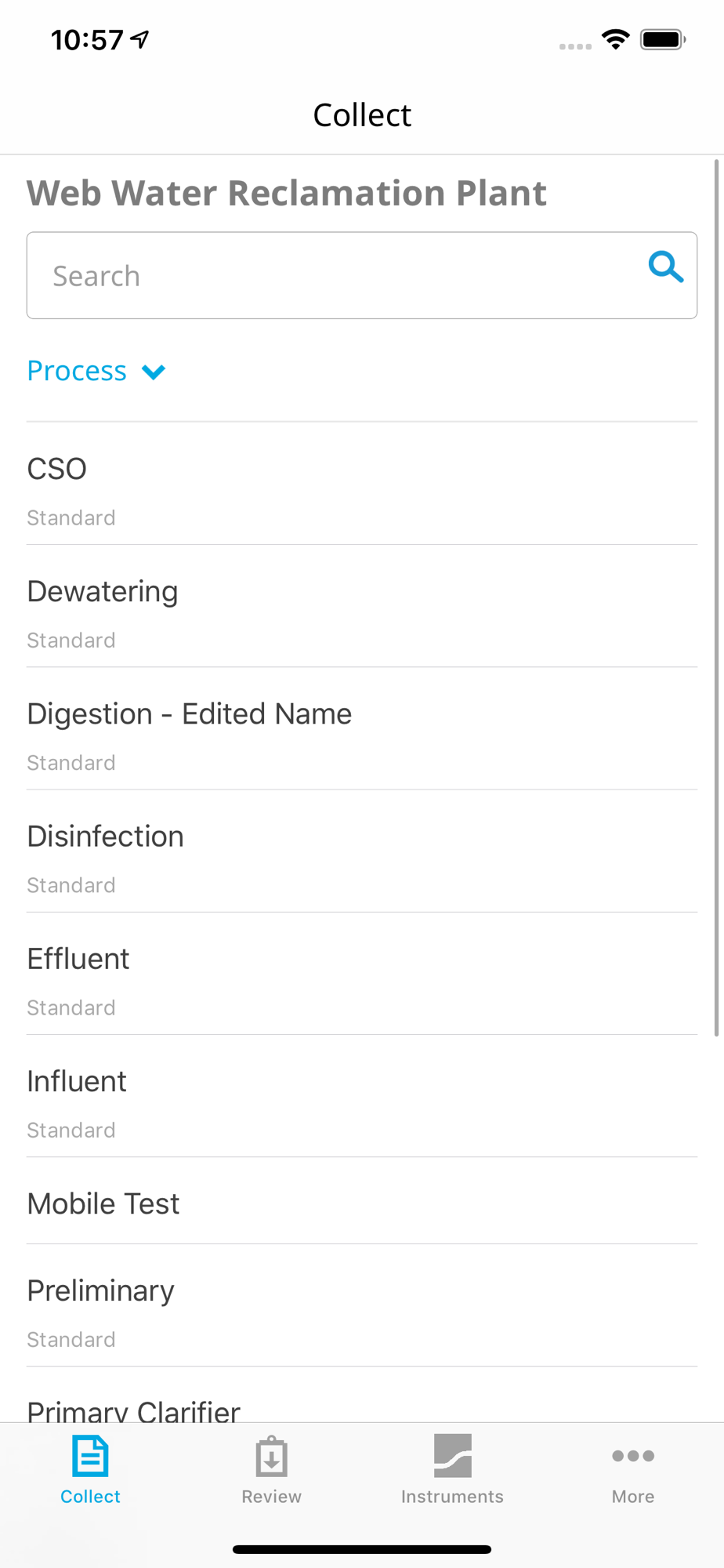Tap the location arrow status icon
The width and height of the screenshot is (724, 1568).
pos(140,39)
